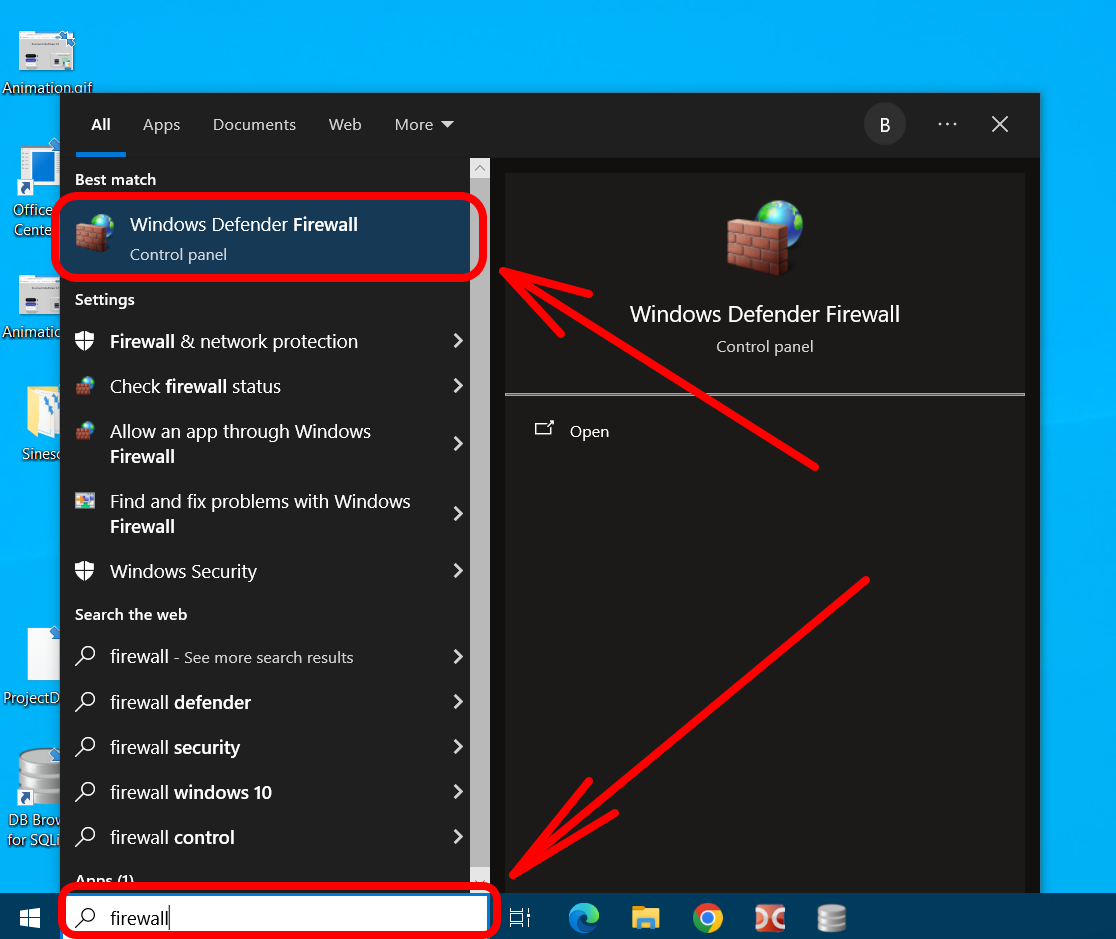1116x939 pixels.
Task: Click the Edge browser taskbar icon
Action: (584, 917)
